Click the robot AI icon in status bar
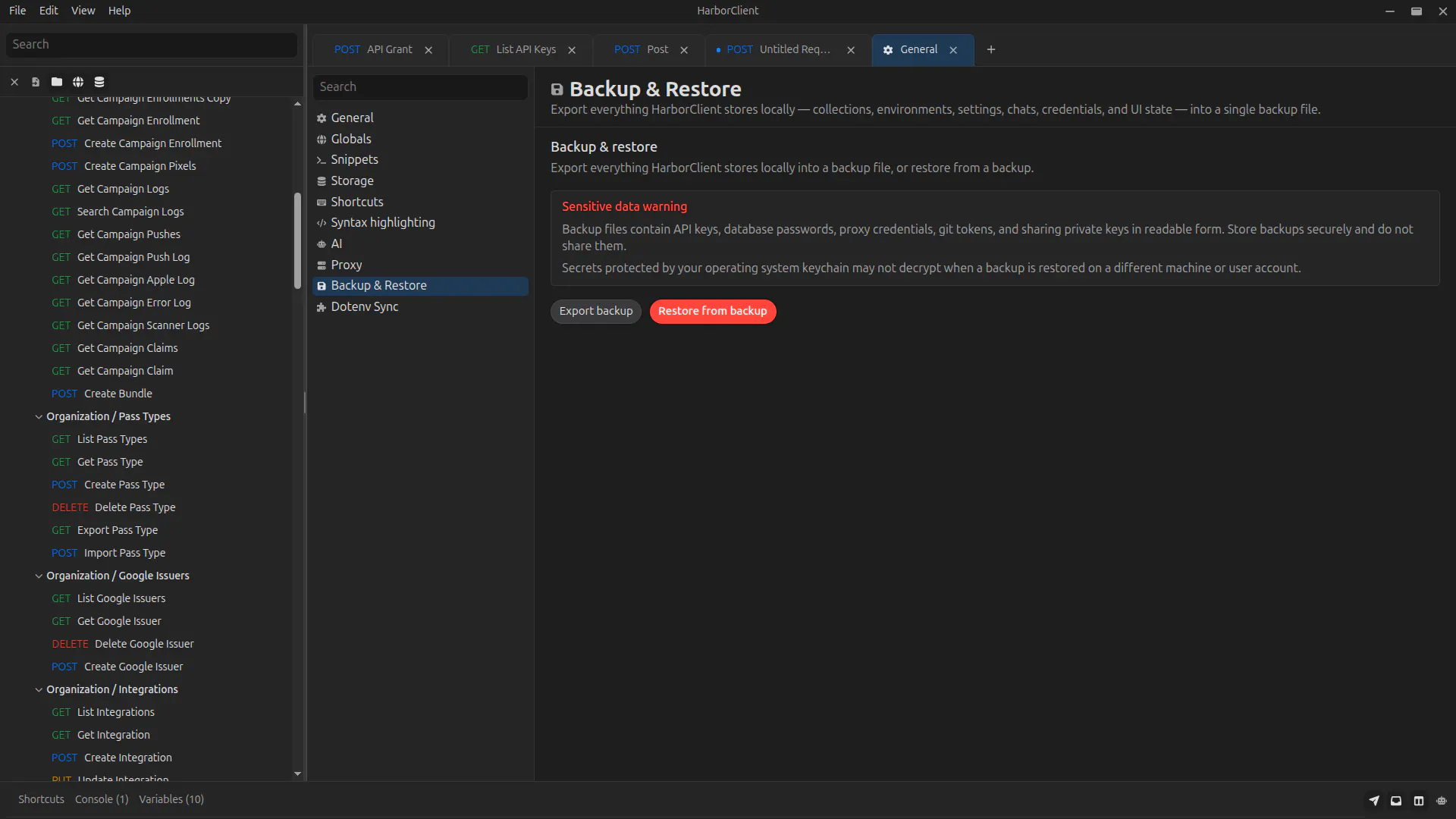Viewport: 1456px width, 819px height. [1442, 800]
